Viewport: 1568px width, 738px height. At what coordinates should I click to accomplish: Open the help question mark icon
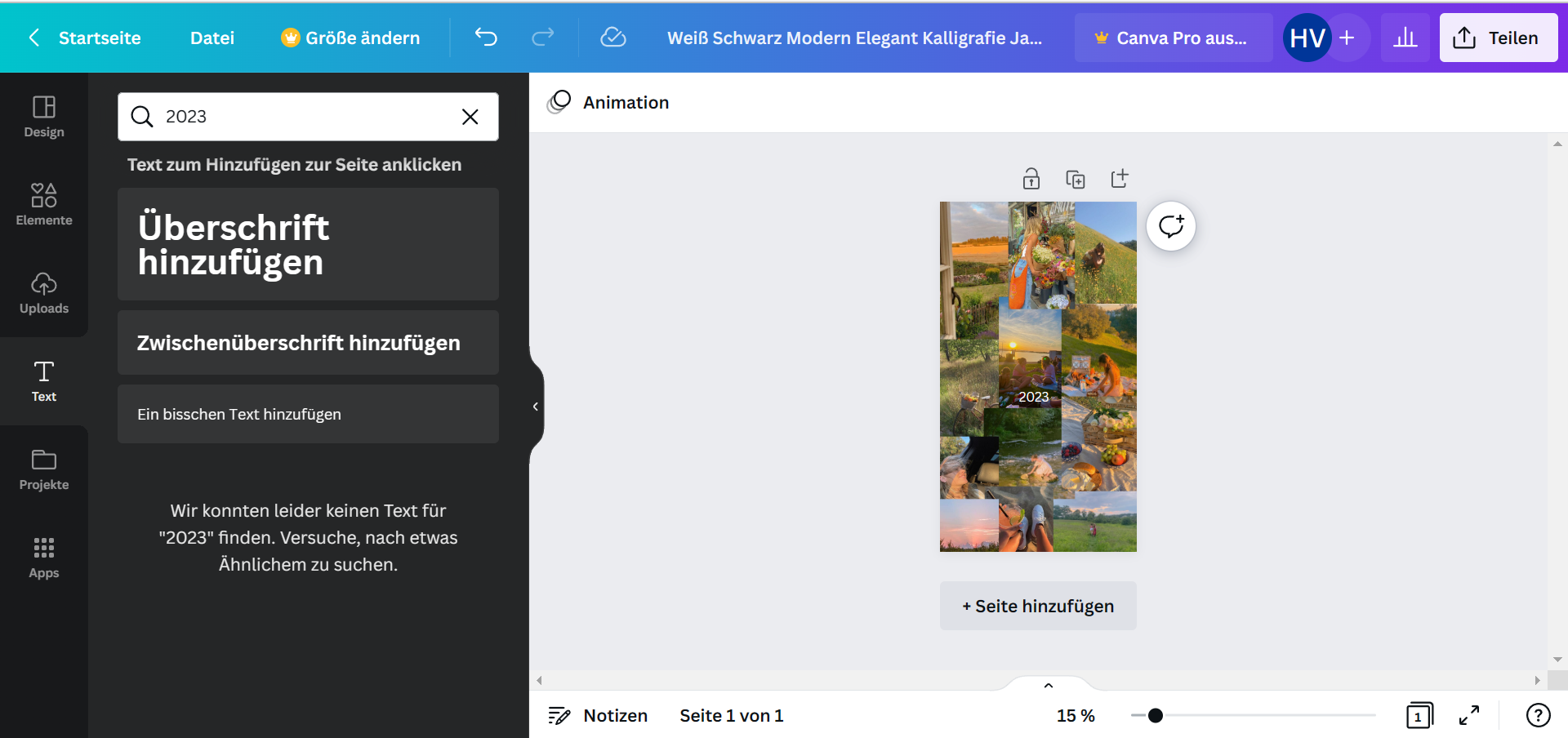click(1538, 715)
